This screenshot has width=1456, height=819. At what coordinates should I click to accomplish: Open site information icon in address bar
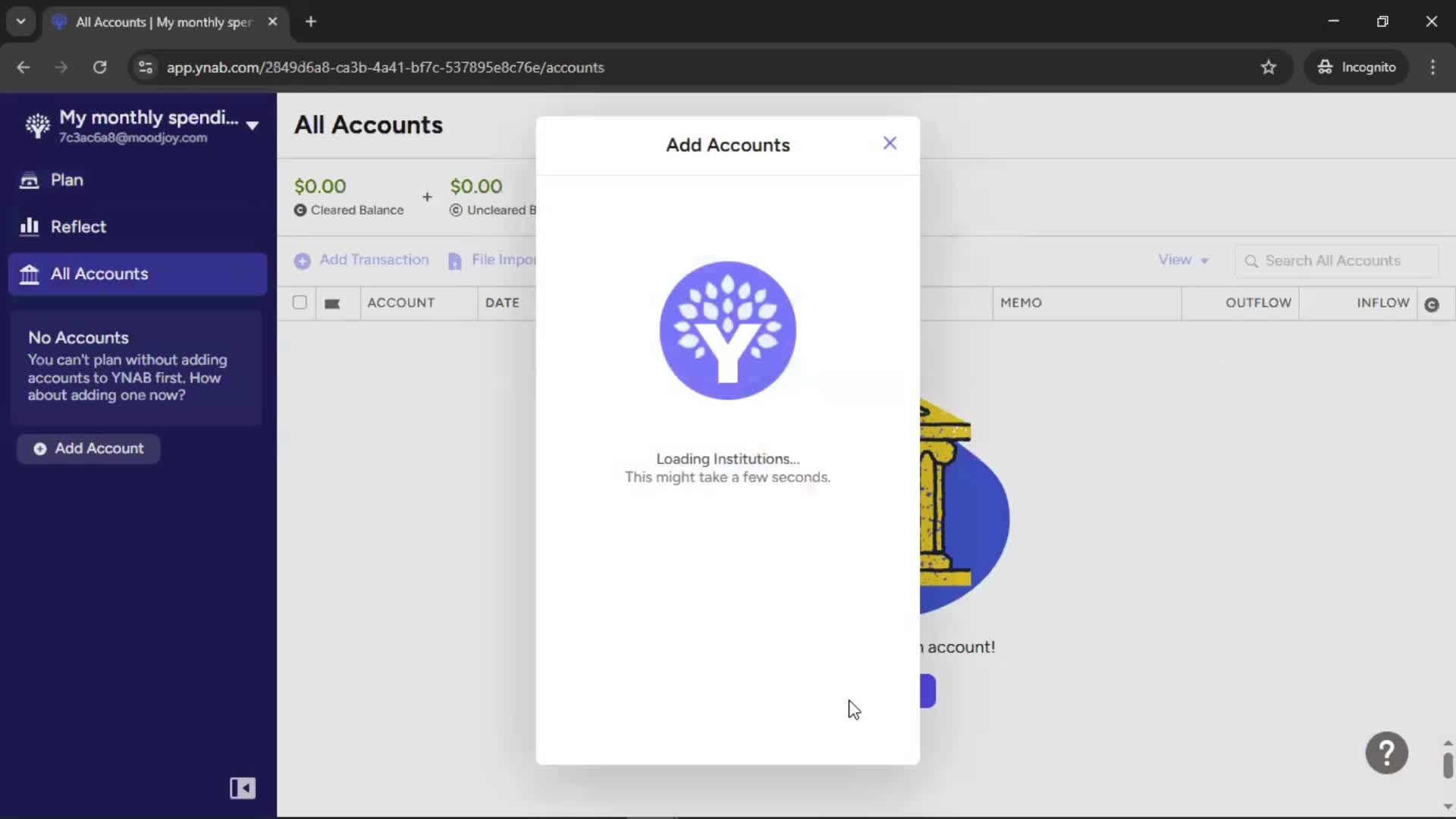coord(146,67)
